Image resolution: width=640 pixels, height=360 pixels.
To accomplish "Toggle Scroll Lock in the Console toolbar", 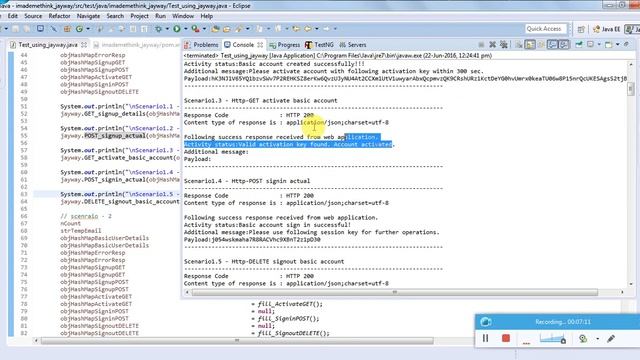I will point(530,44).
